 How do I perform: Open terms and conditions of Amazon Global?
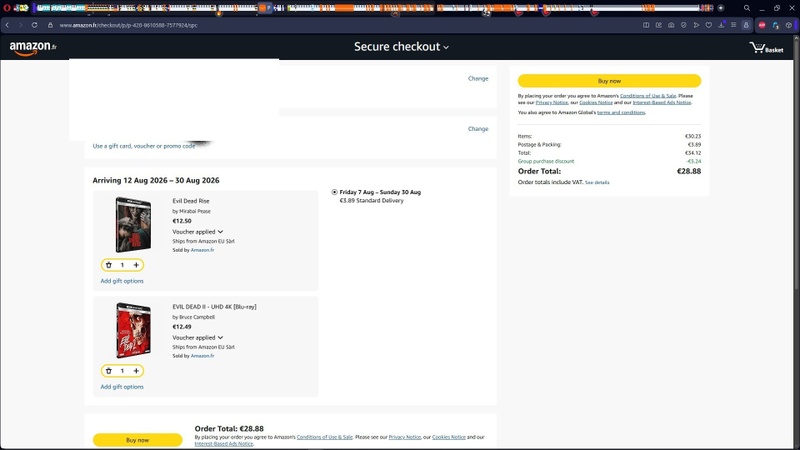tap(621, 112)
